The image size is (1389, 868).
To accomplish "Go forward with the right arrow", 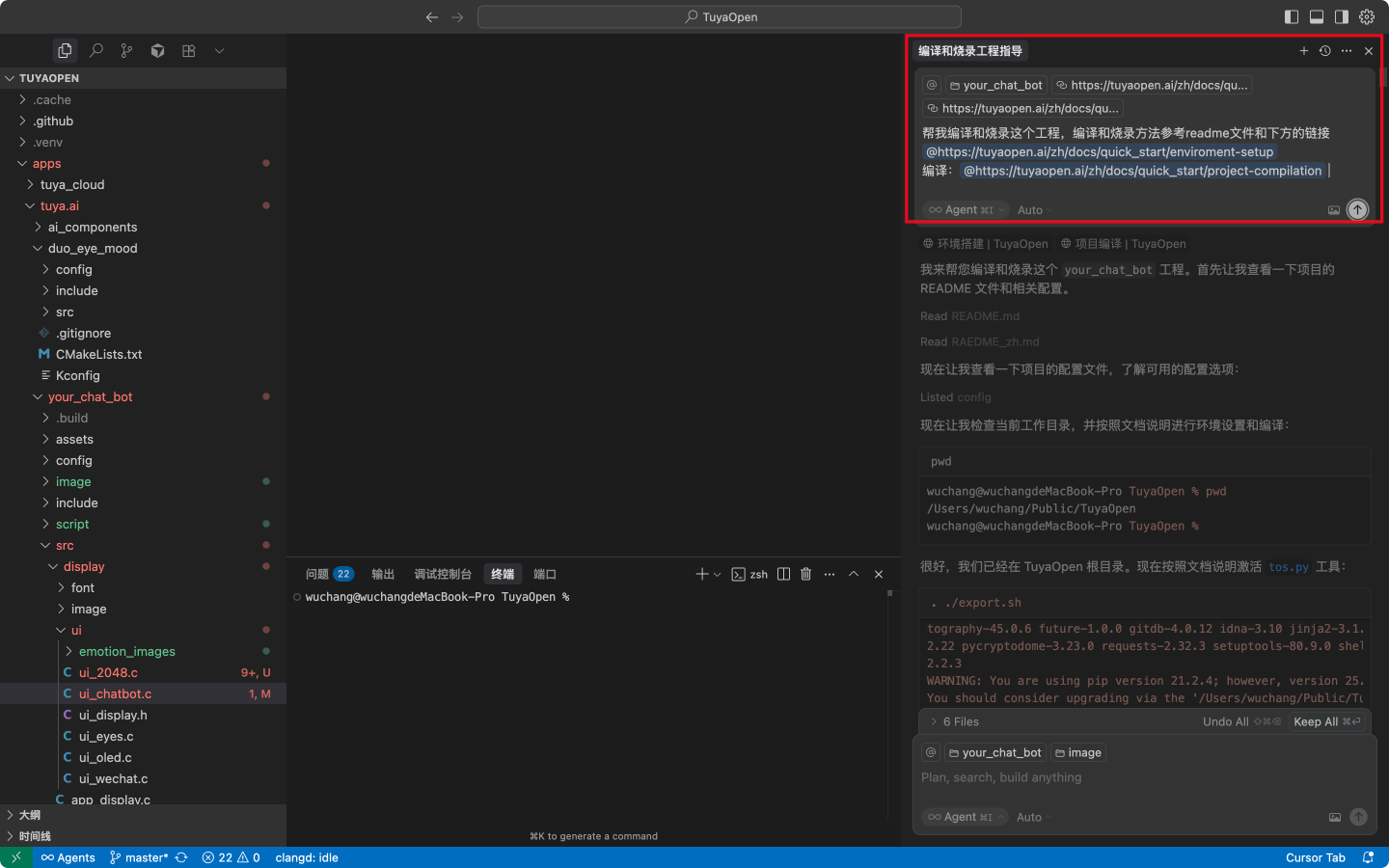I will [457, 17].
